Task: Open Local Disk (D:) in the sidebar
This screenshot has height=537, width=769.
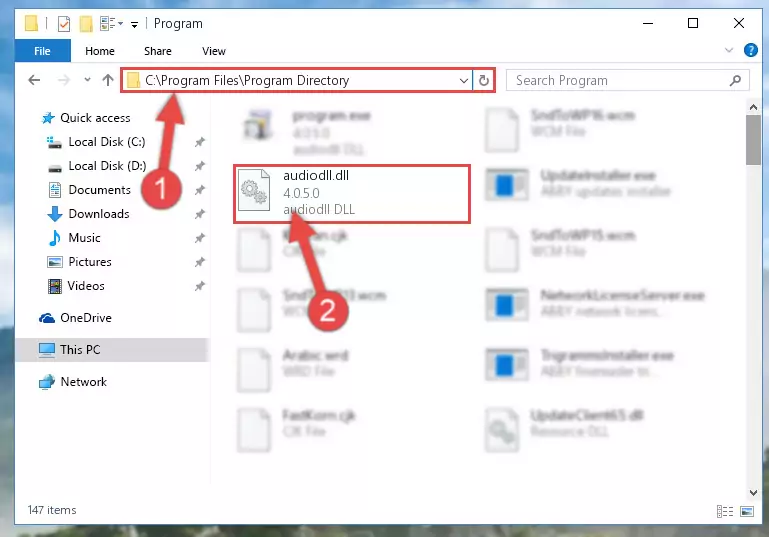Action: [x=96, y=166]
